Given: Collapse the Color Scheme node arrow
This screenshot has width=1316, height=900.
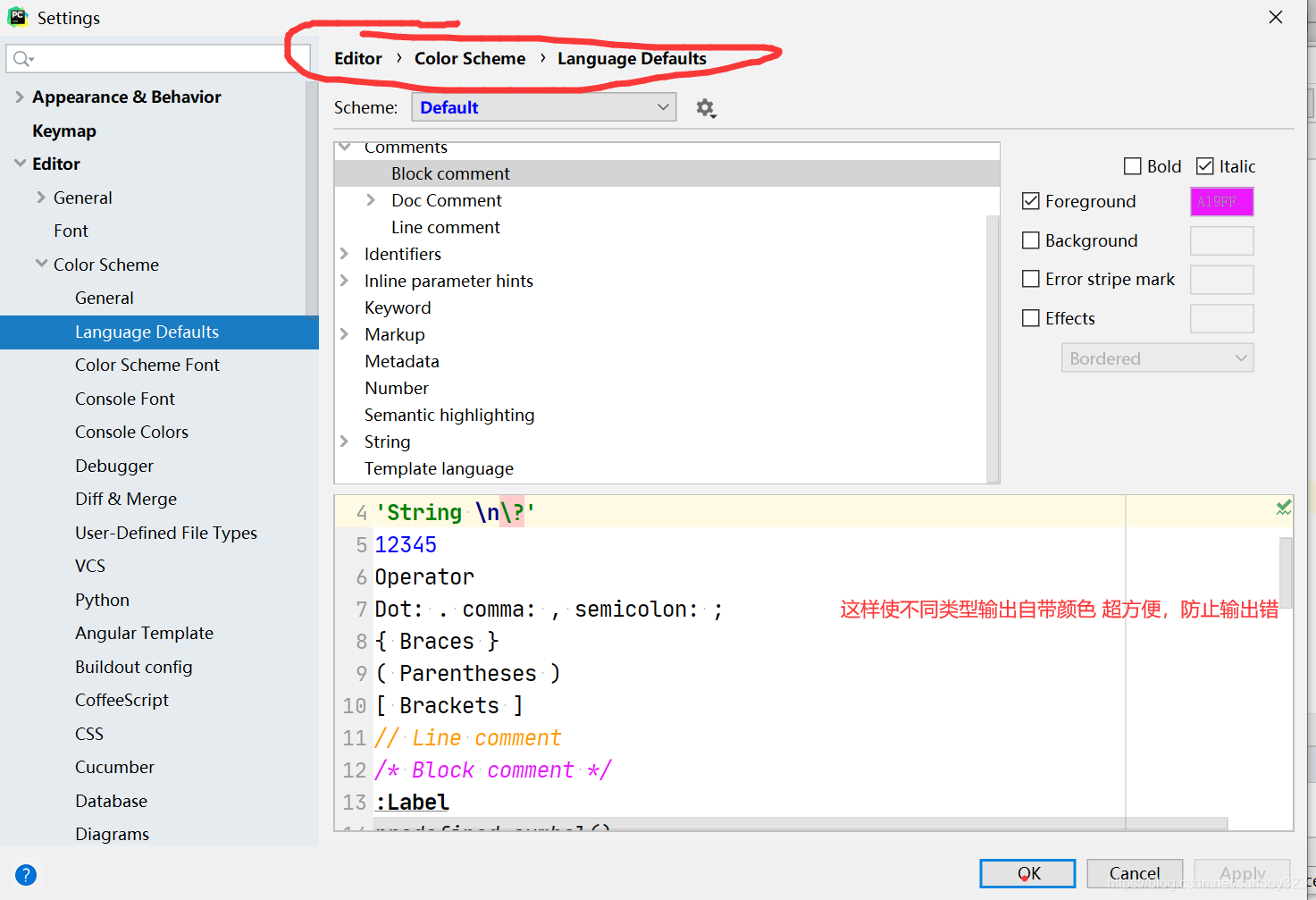Looking at the screenshot, I should (41, 264).
